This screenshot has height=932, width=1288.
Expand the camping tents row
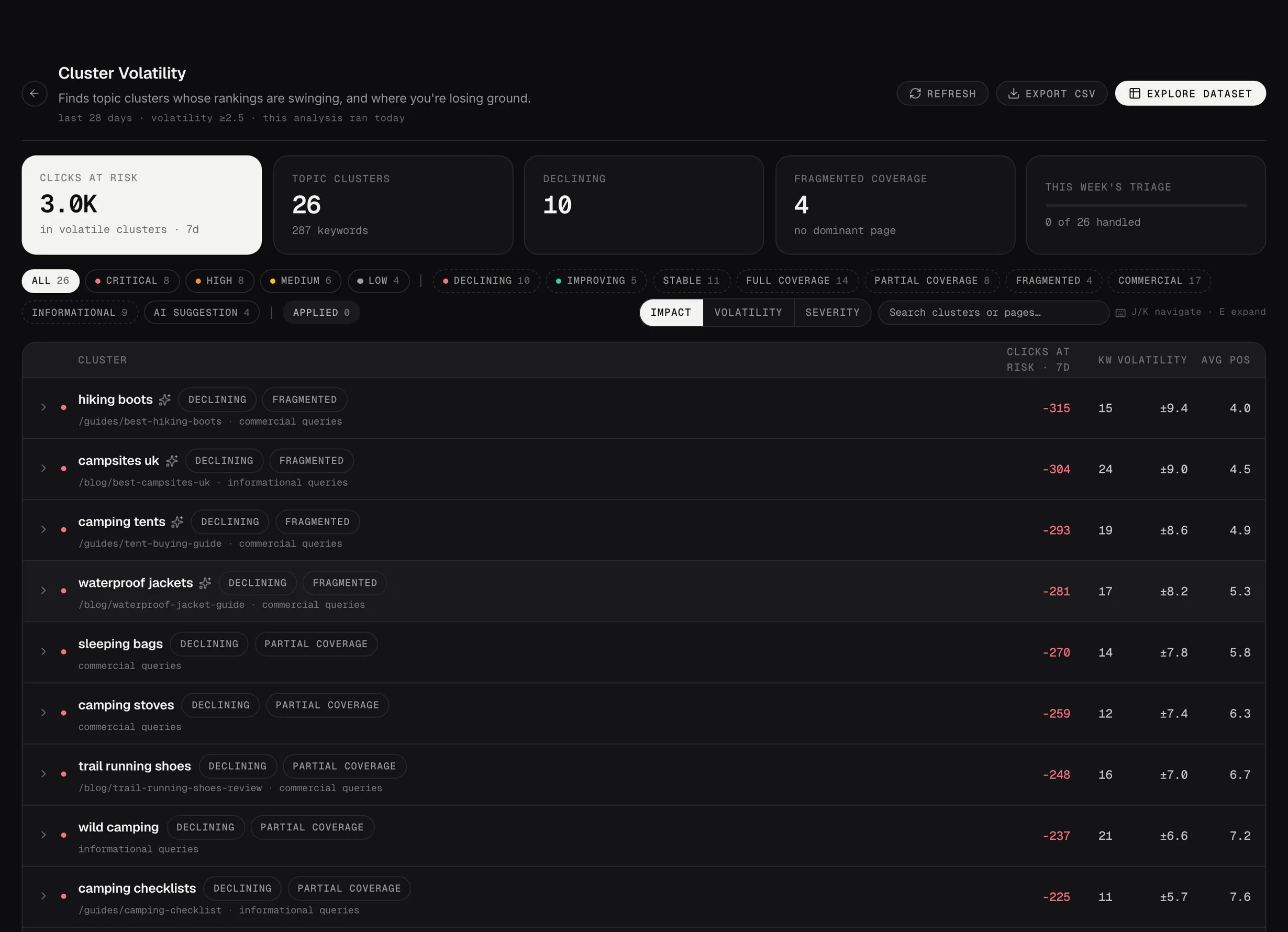coord(43,529)
